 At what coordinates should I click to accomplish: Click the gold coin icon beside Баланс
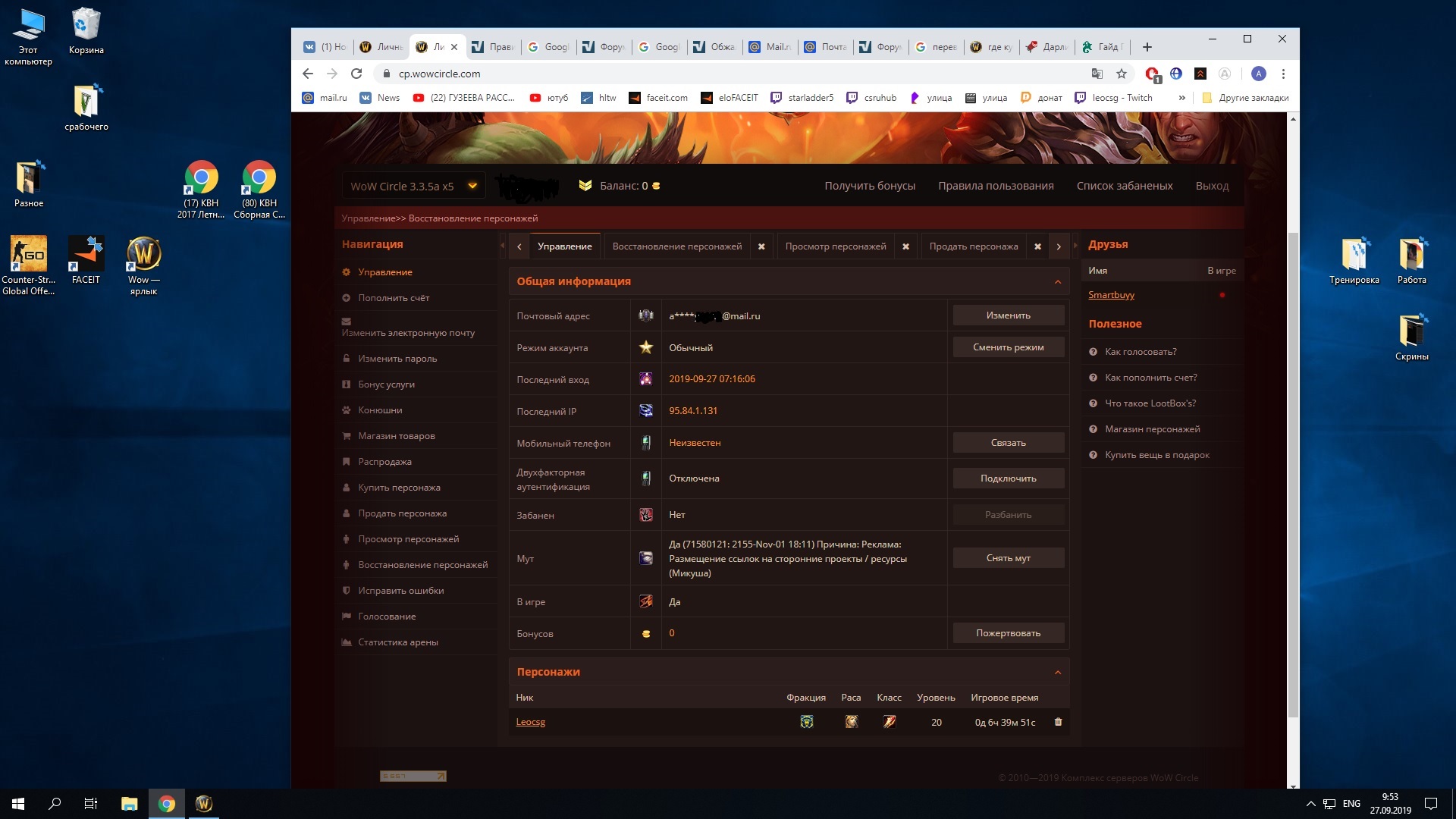pyautogui.click(x=656, y=186)
